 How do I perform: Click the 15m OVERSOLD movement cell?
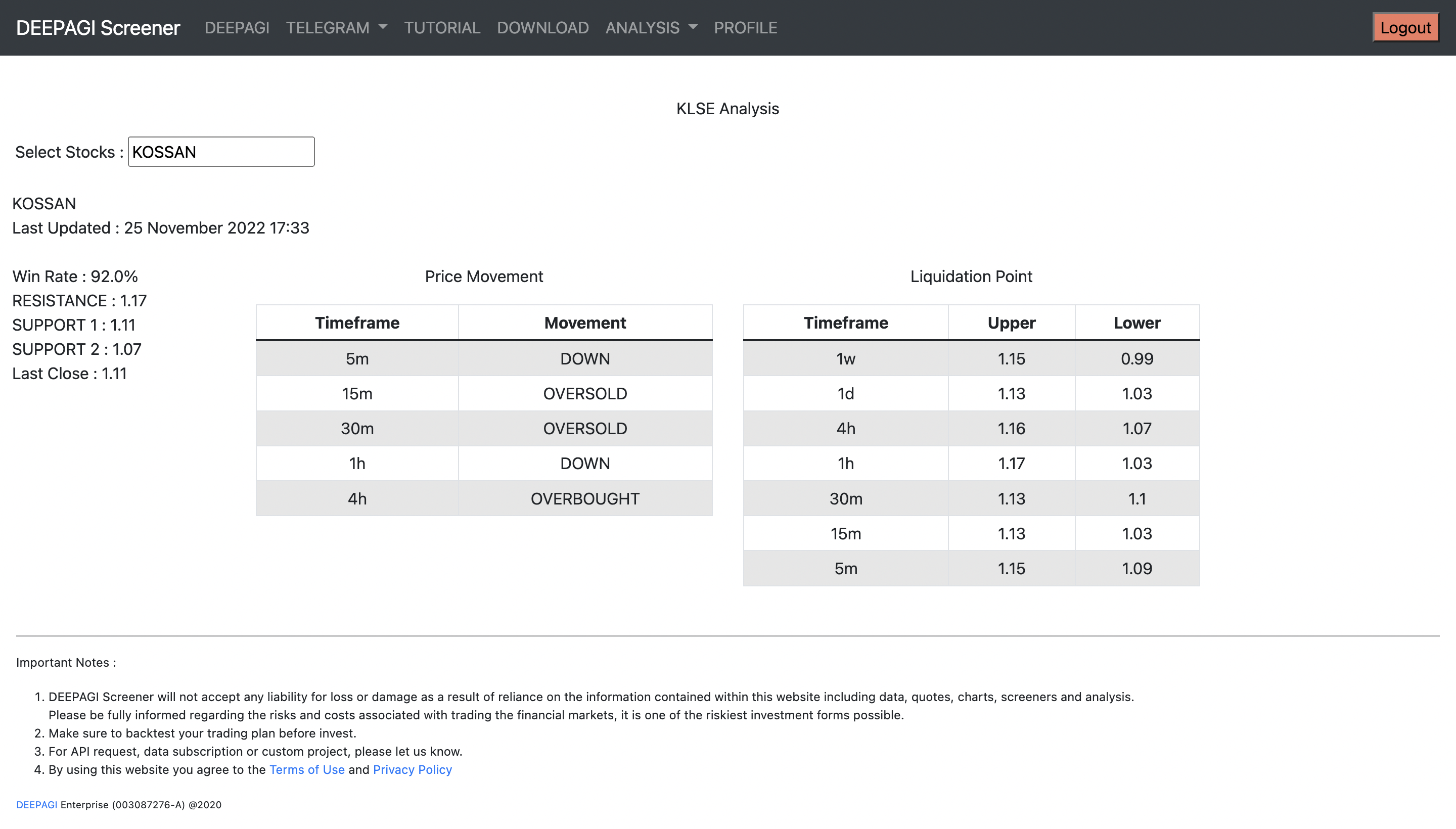tap(585, 393)
